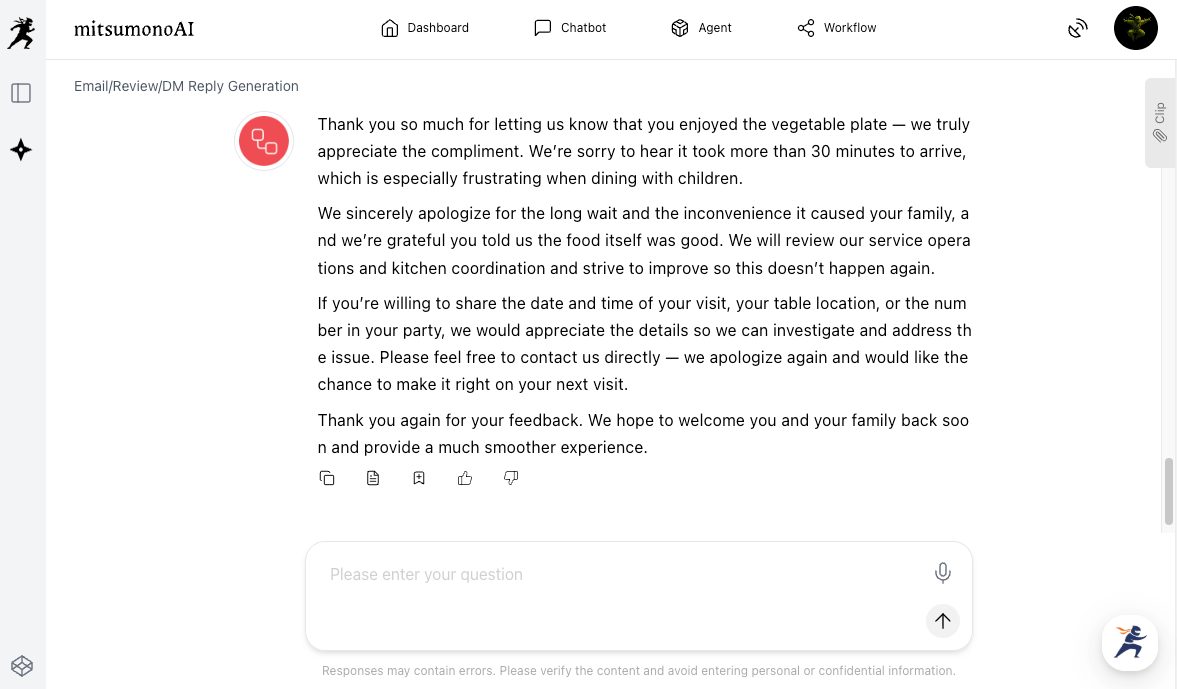1177x689 pixels.
Task: Open the user profile avatar menu
Action: [1135, 28]
